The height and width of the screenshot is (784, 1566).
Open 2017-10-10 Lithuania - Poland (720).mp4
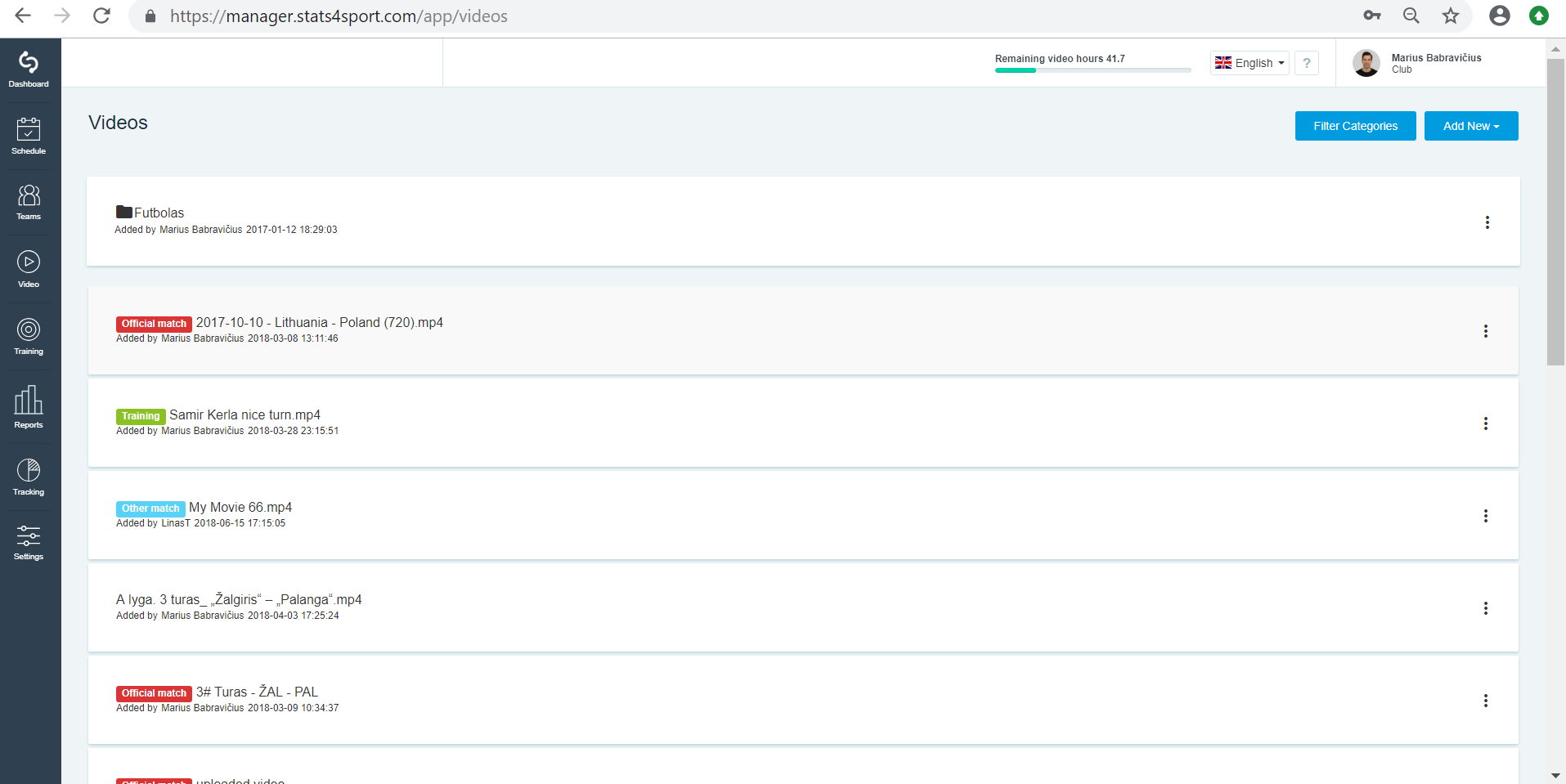[319, 323]
